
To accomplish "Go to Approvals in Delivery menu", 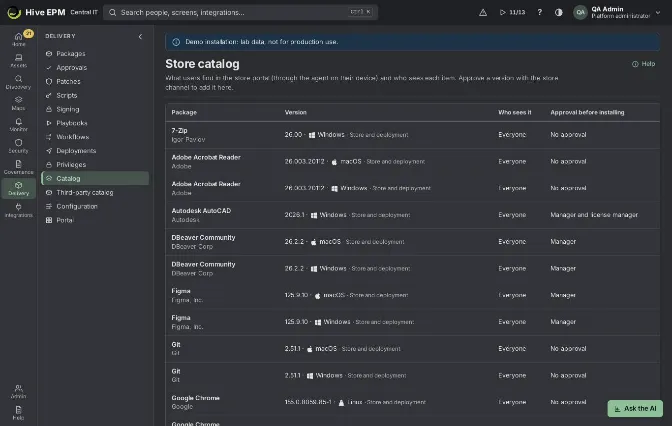I will pos(95,67).
